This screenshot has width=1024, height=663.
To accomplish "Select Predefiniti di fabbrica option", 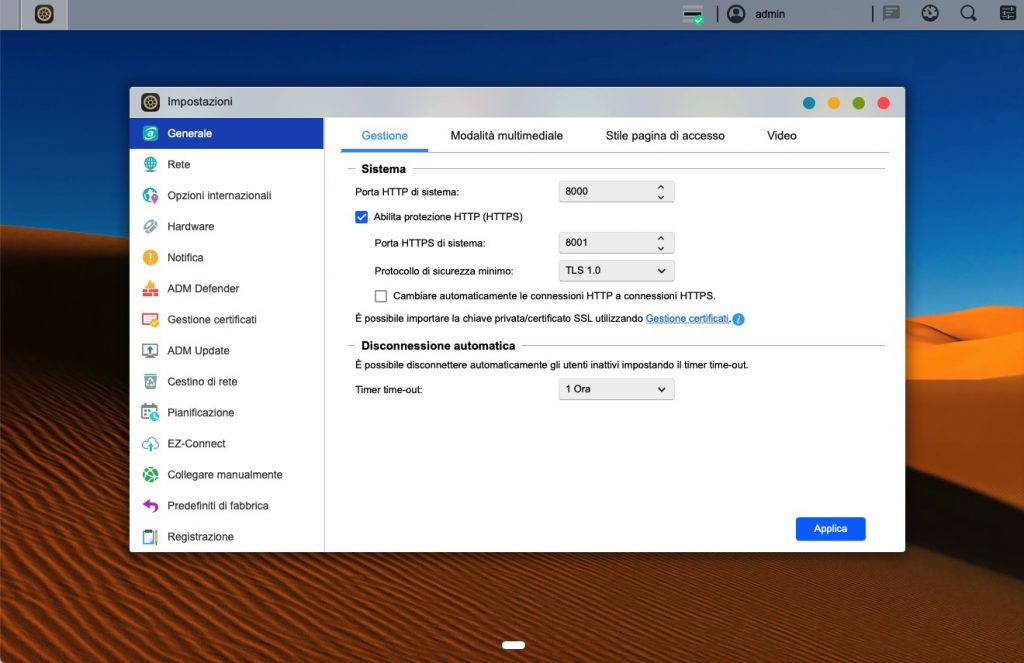I will click(x=217, y=505).
